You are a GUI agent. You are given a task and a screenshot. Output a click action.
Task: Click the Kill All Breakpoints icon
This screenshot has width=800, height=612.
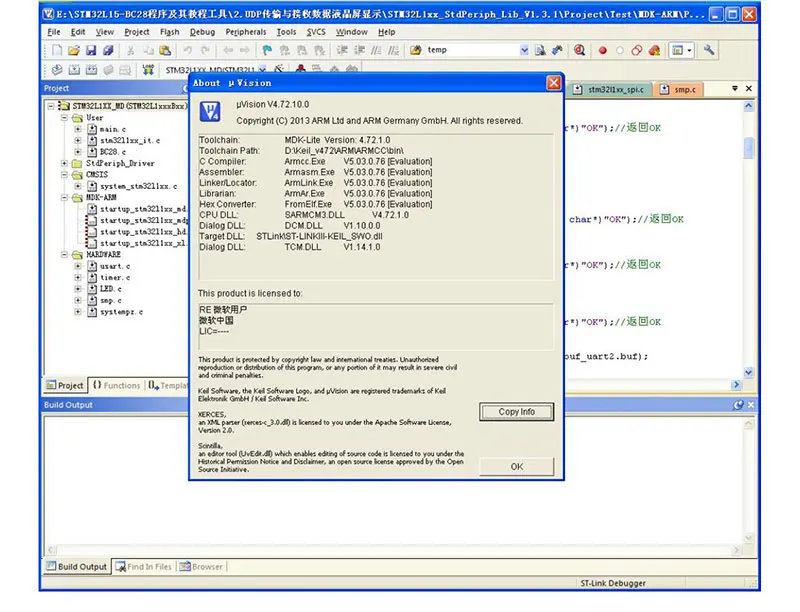point(654,50)
